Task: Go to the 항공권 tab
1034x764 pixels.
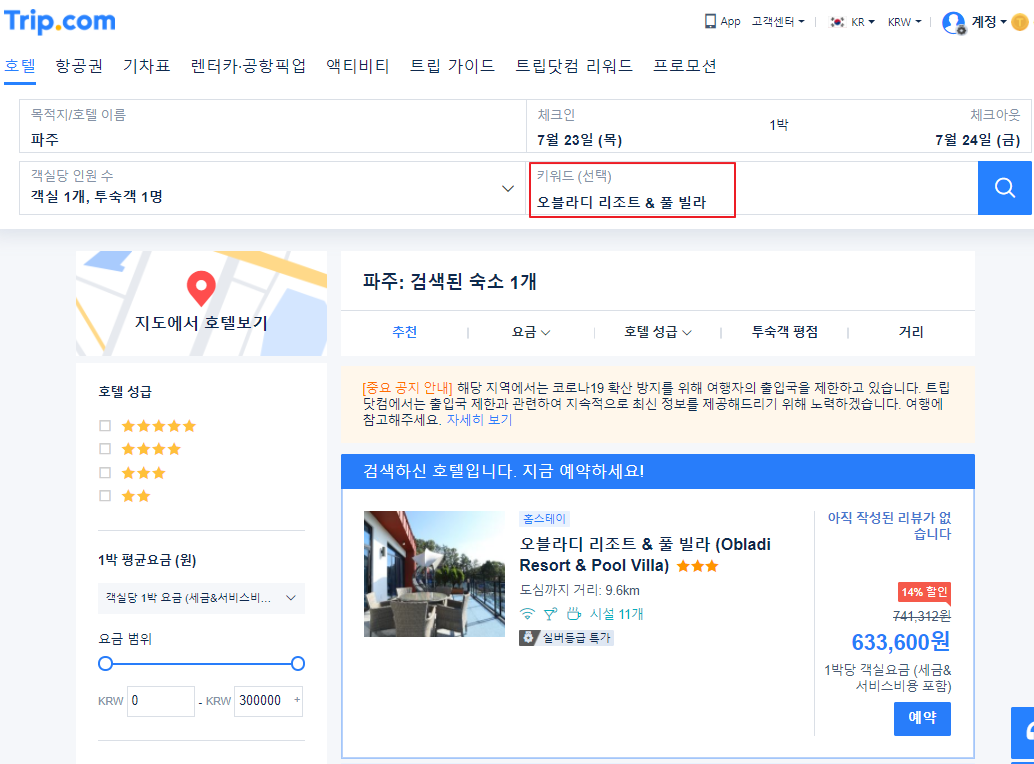Action: pyautogui.click(x=79, y=66)
